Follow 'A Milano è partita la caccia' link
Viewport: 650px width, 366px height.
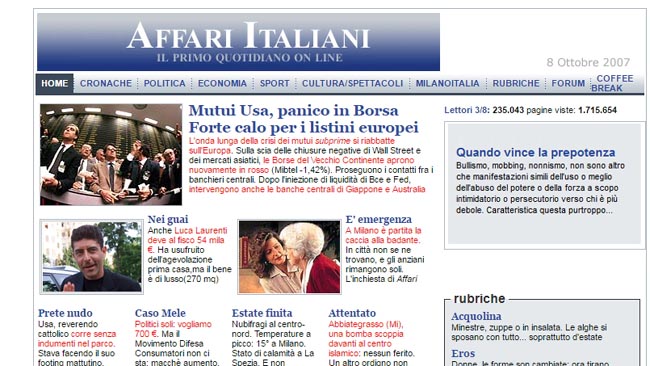coord(383,235)
